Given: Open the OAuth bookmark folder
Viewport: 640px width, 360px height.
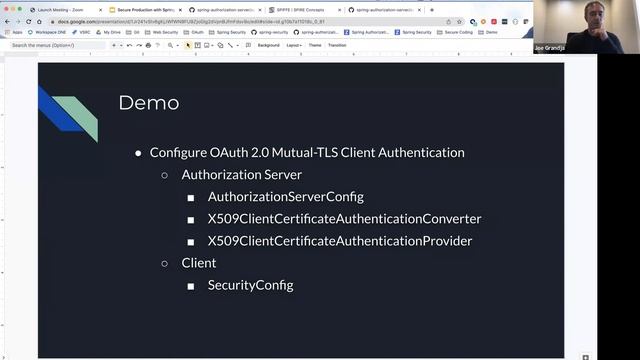Looking at the screenshot, I should (x=193, y=32).
